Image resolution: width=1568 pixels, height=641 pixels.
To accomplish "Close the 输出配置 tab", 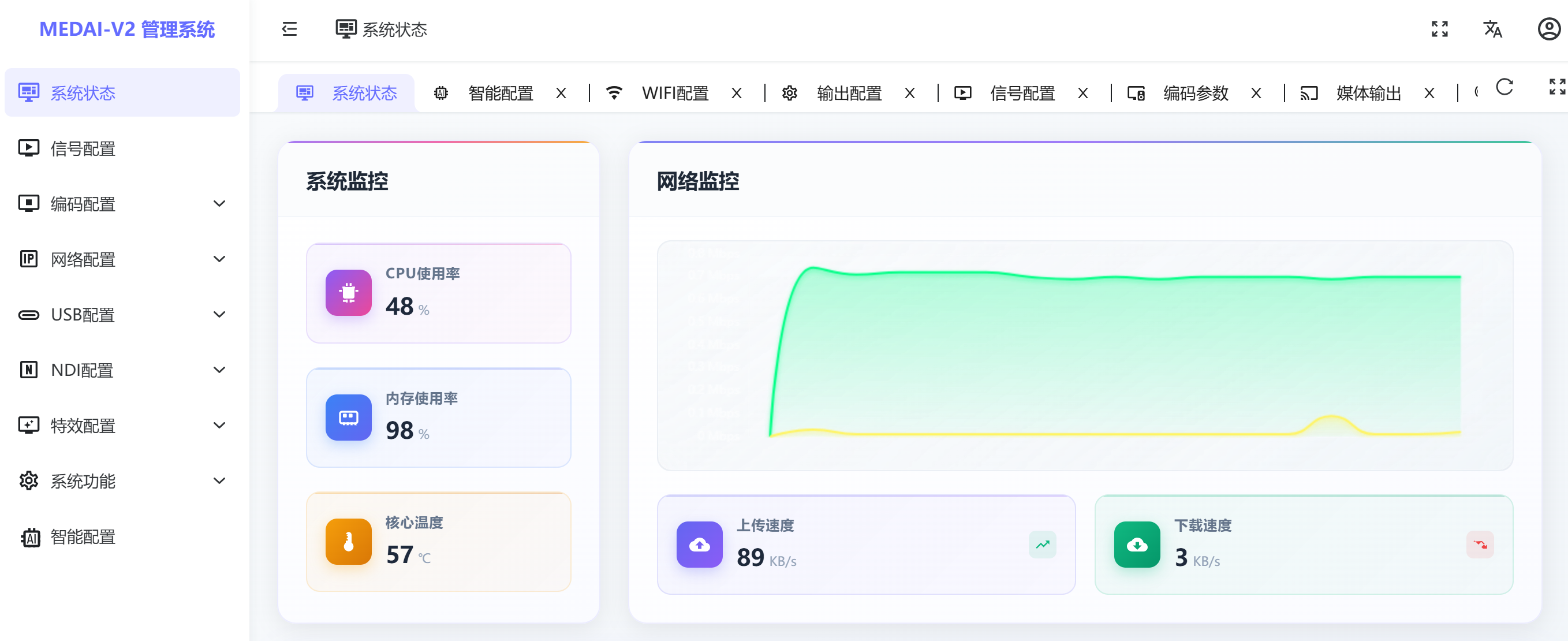I will pos(909,93).
